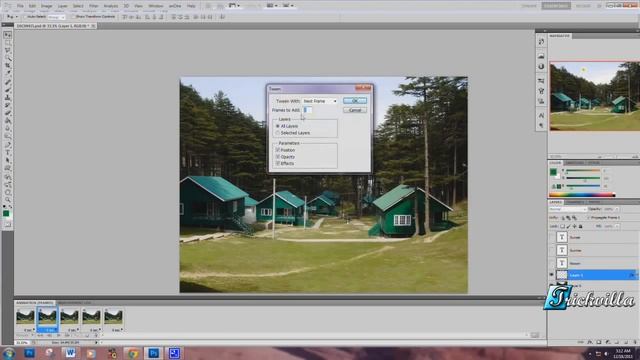
Task: Click OK in Tween dialog
Action: point(355,101)
